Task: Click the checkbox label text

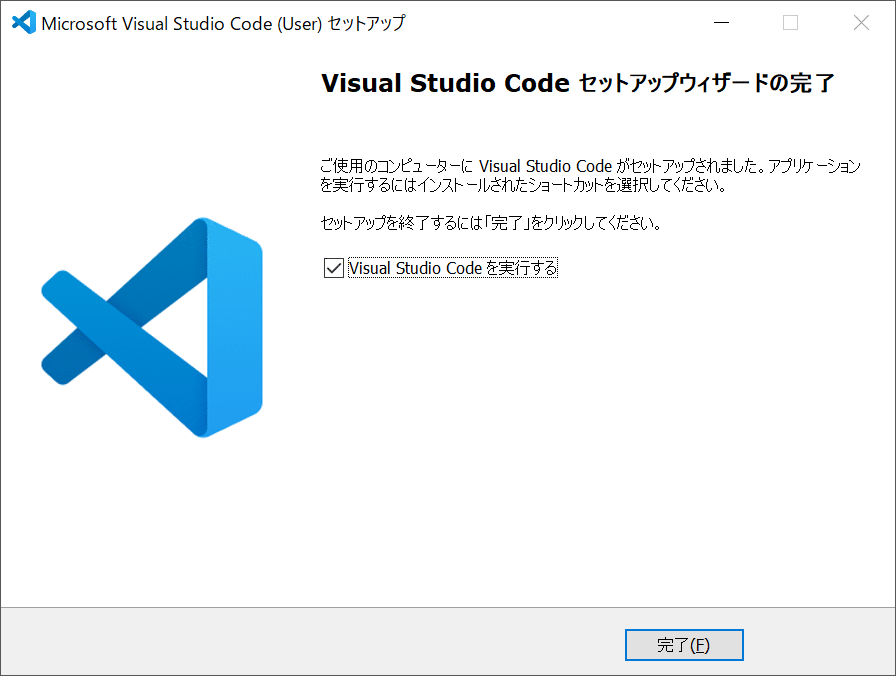Action: (453, 267)
